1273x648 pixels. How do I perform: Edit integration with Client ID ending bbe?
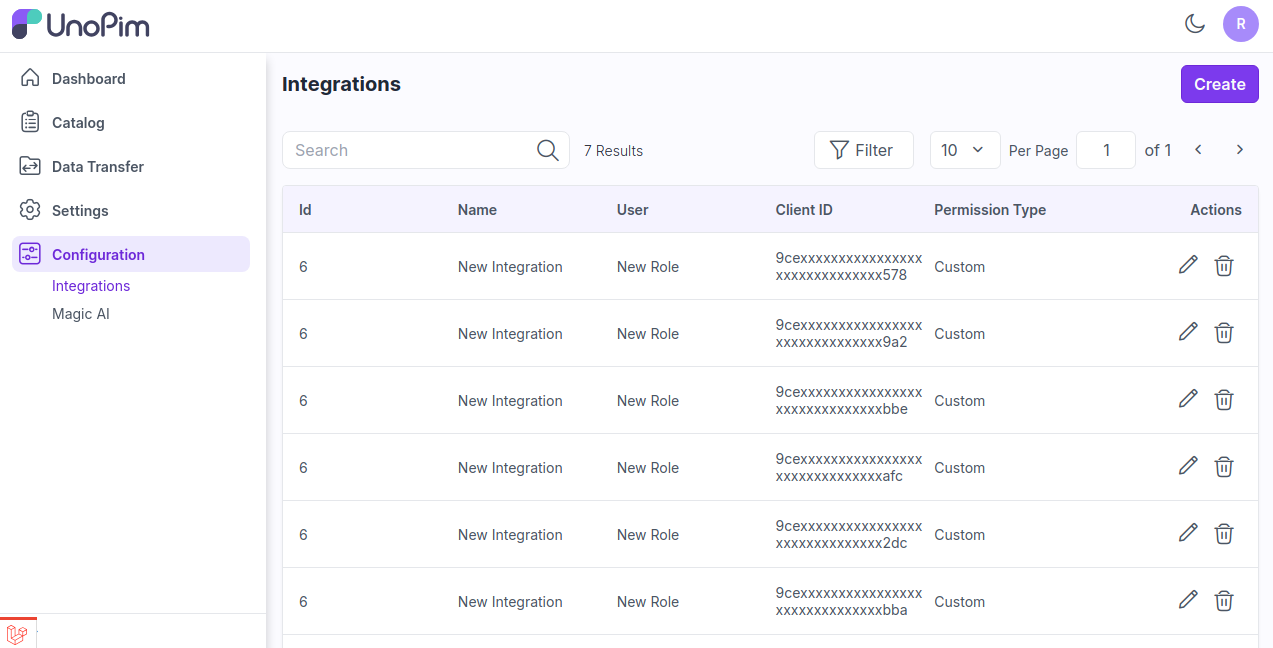(x=1188, y=399)
